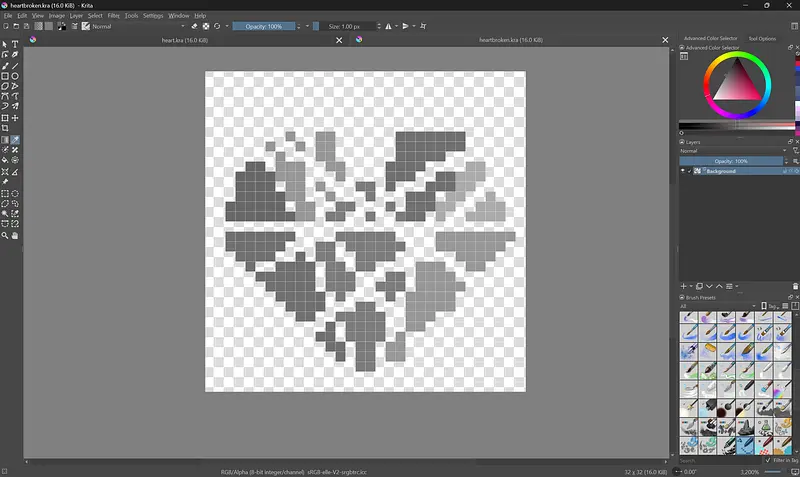Switch to the Tool Options tab
This screenshot has width=800, height=477.
tap(760, 39)
